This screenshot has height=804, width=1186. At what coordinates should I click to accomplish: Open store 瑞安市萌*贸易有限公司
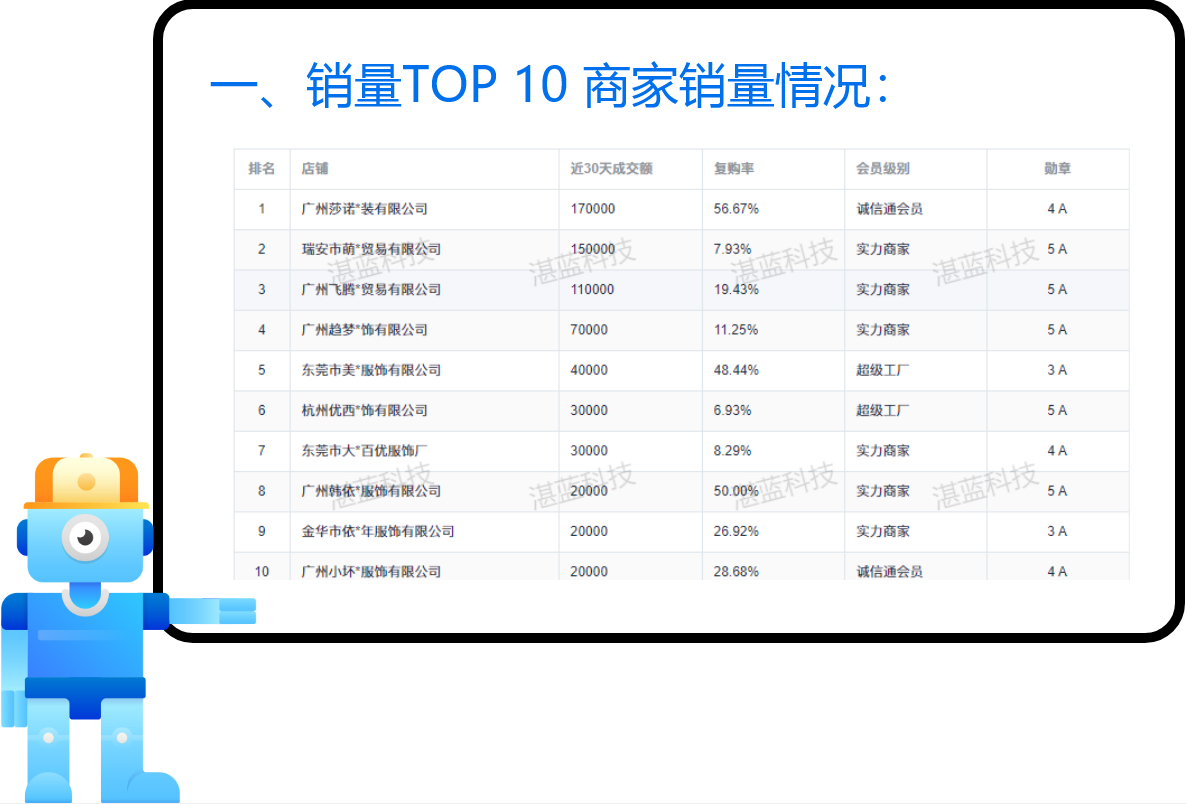coord(371,249)
